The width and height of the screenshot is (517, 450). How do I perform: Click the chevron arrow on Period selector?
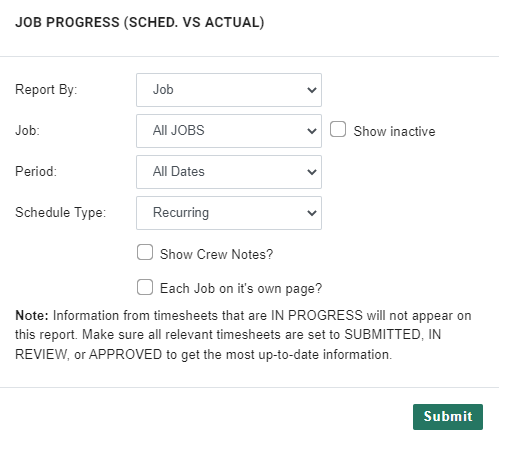312,172
